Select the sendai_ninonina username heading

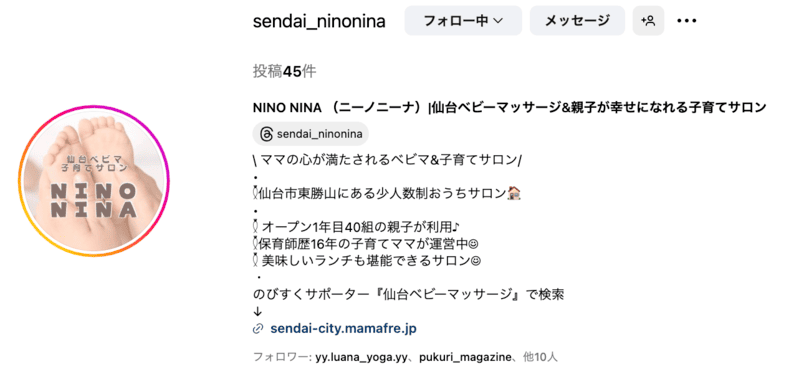click(319, 21)
